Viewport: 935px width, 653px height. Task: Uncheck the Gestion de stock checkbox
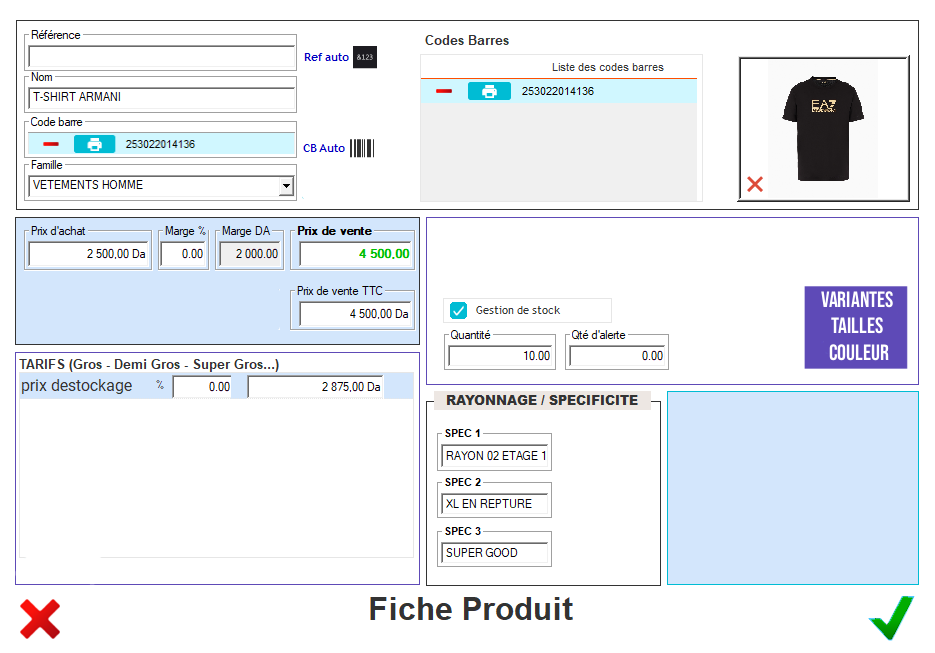[458, 310]
